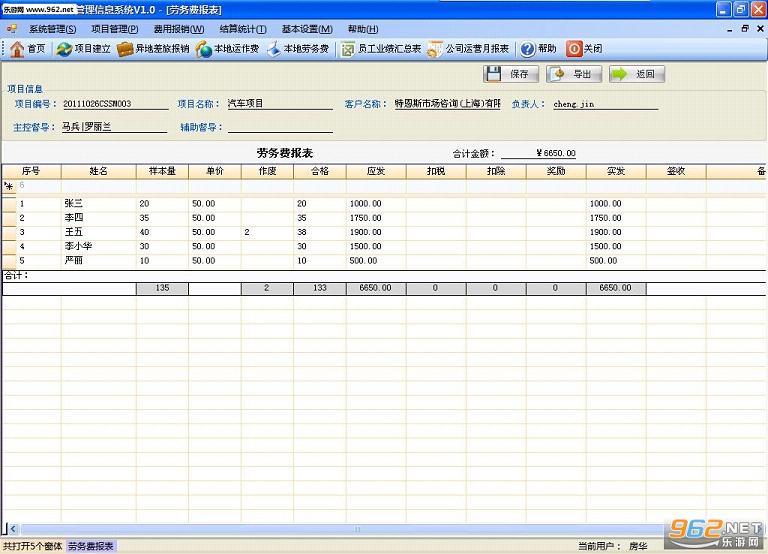Image resolution: width=768 pixels, height=554 pixels.
Task: Click the 实发 column header
Action: click(x=616, y=171)
